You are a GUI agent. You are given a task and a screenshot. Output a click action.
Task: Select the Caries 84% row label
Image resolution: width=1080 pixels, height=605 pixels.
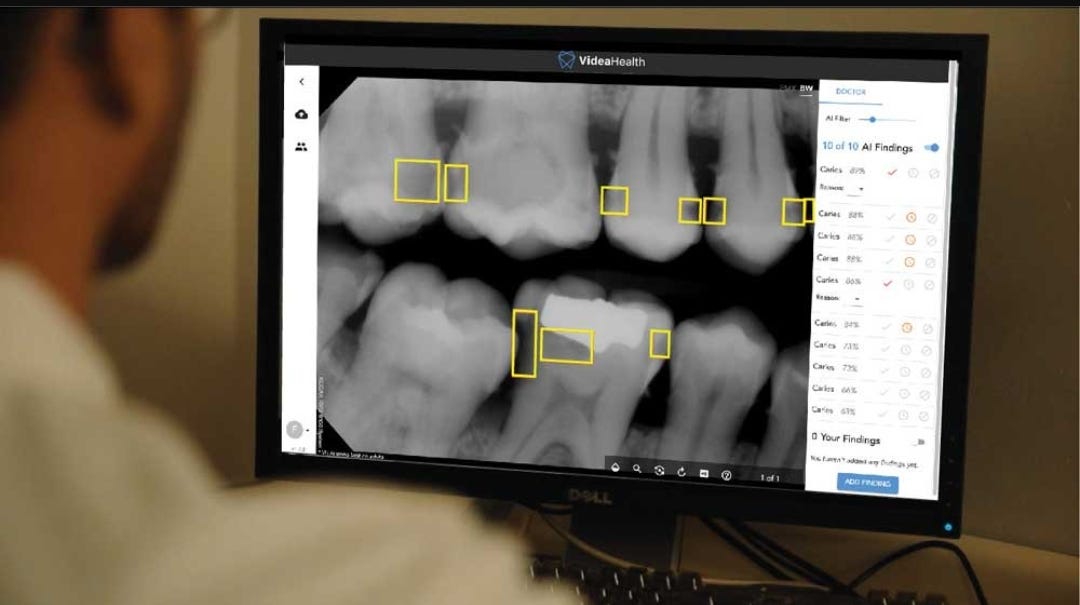pos(836,323)
